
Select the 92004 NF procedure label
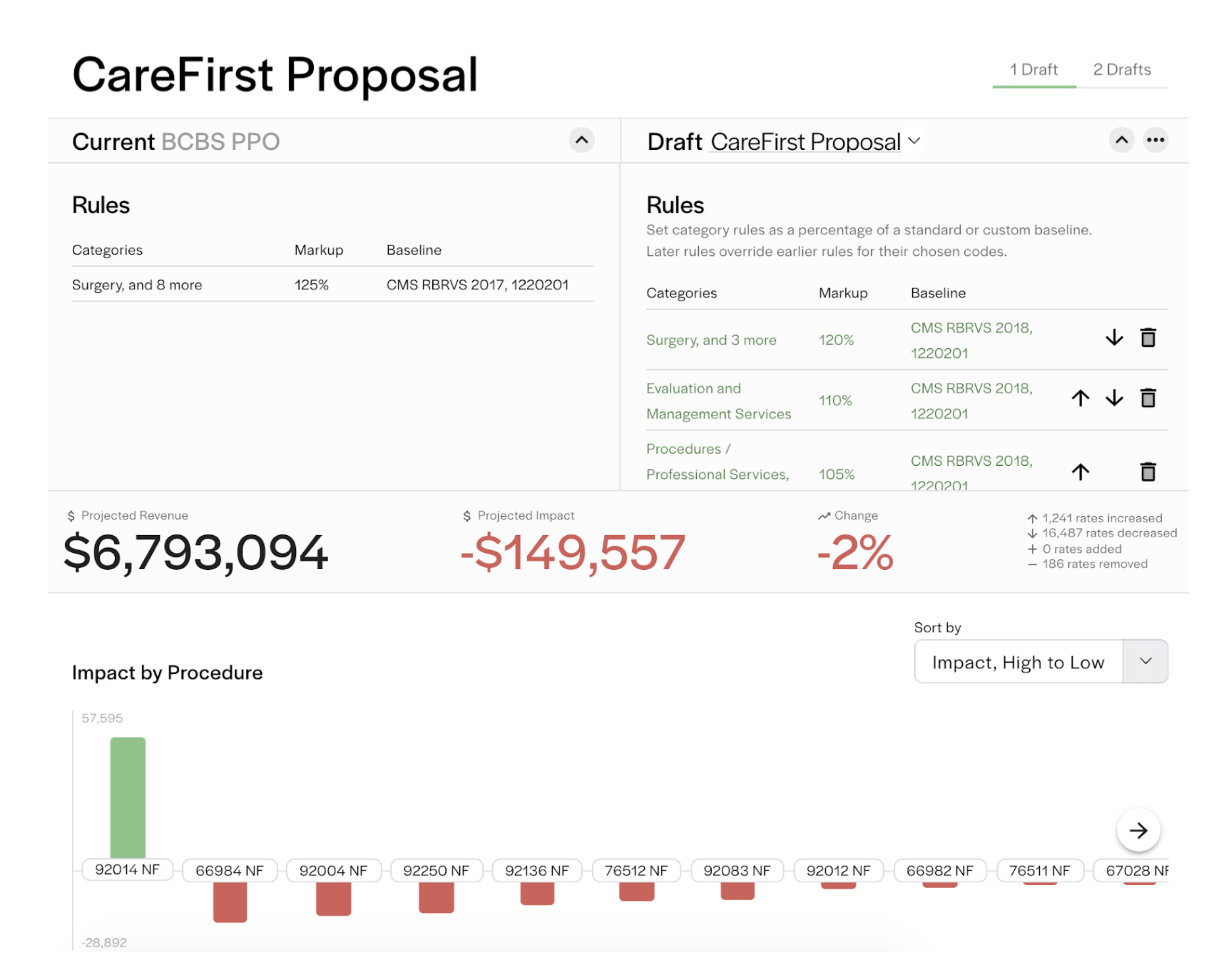[x=333, y=871]
